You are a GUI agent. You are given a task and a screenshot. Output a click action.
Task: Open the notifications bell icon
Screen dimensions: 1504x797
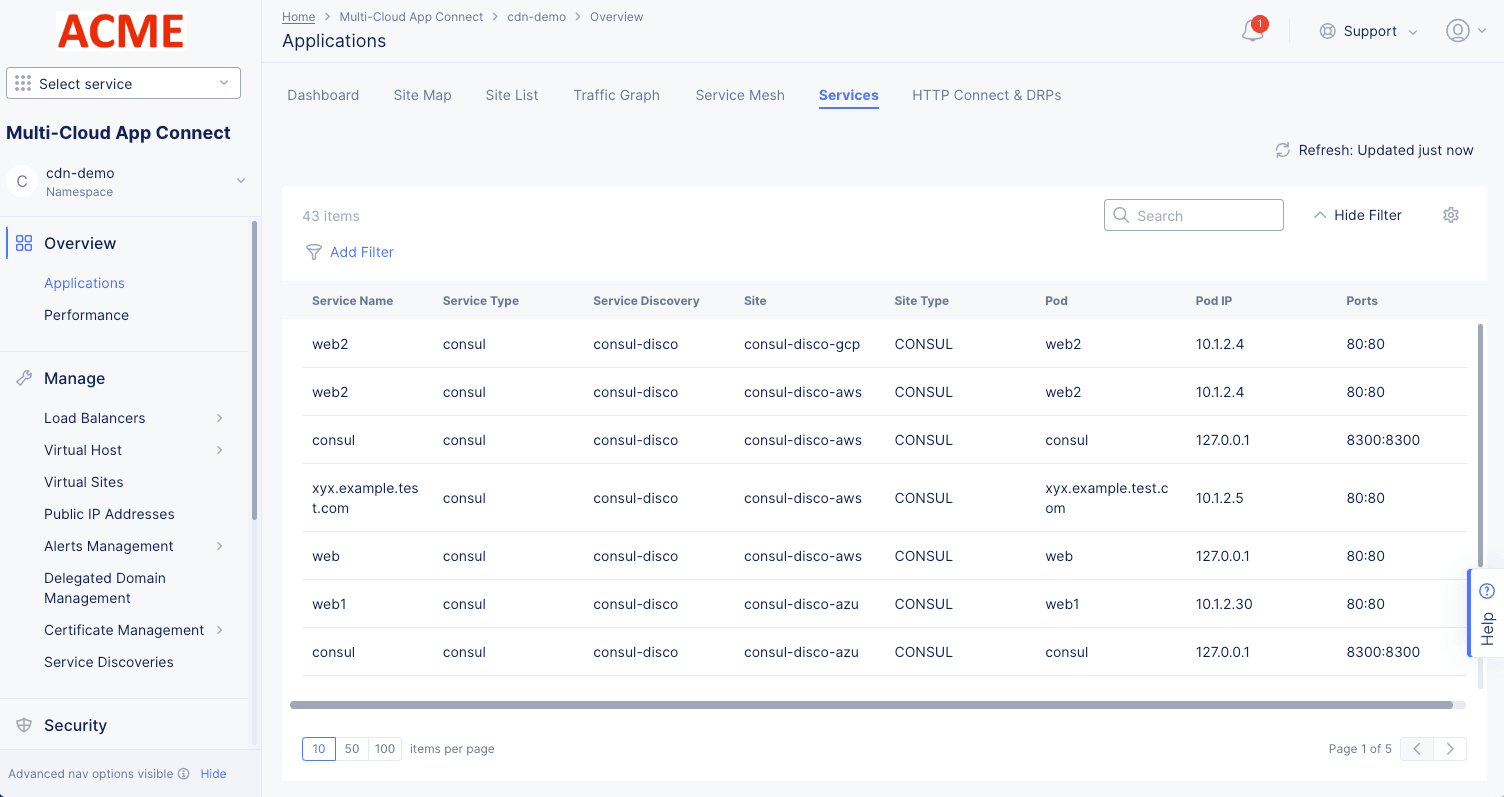[x=1252, y=31]
